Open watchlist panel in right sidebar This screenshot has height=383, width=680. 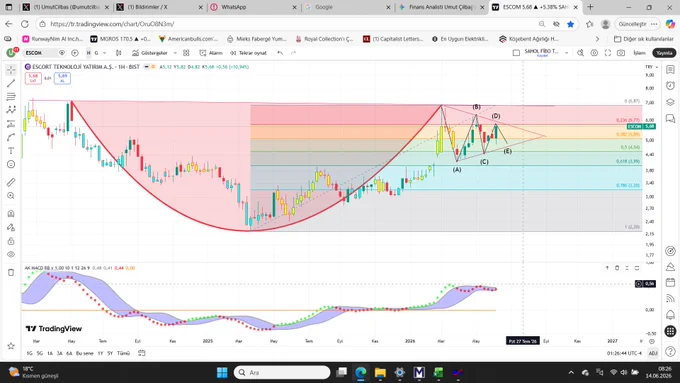coord(670,70)
